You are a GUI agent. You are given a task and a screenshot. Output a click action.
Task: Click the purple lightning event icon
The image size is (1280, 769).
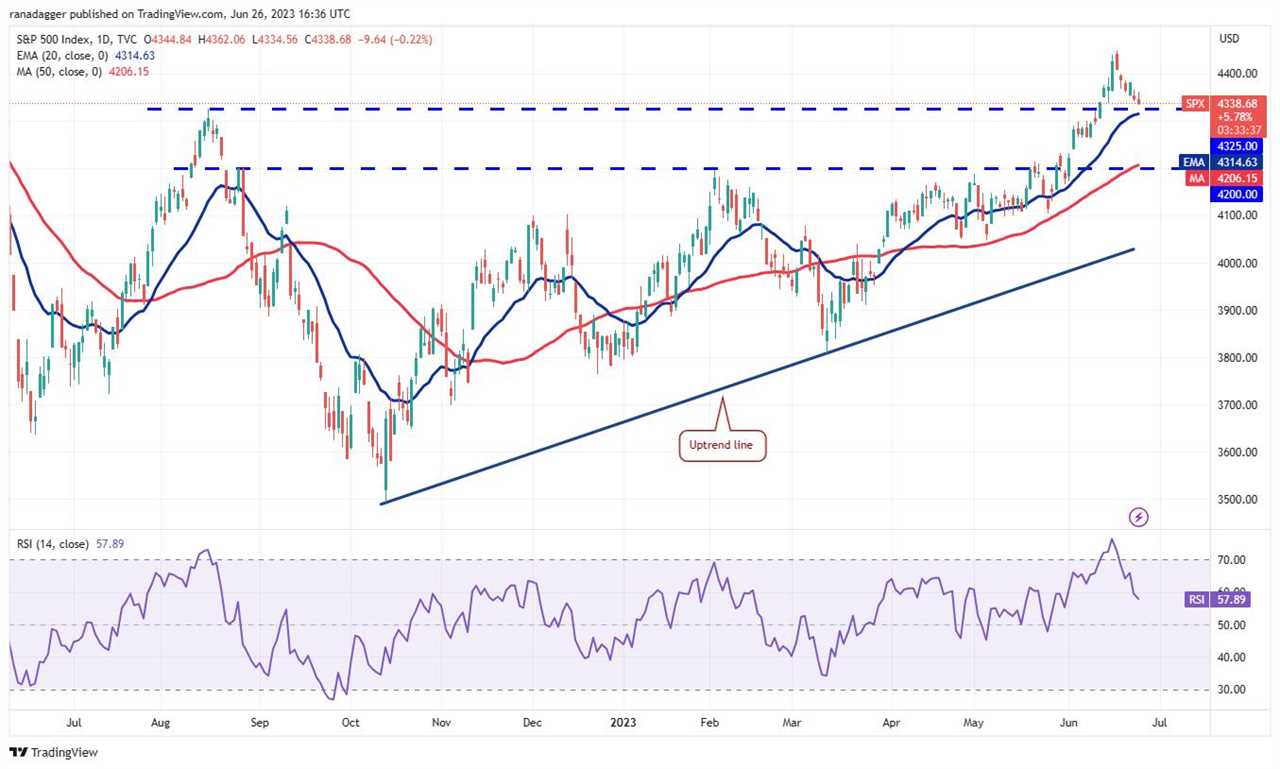coord(1138,517)
